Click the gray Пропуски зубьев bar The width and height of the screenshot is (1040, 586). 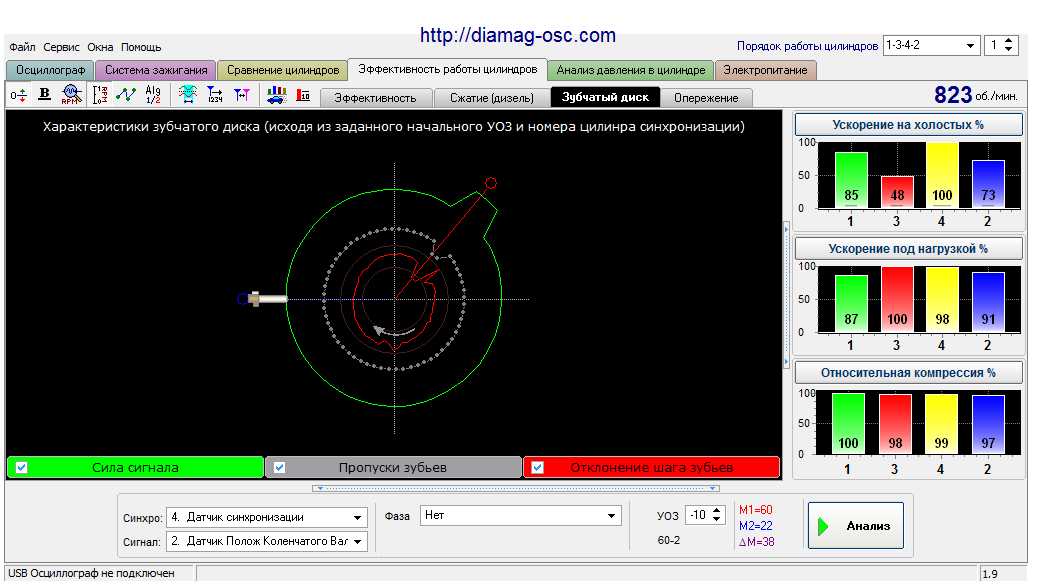(393, 467)
